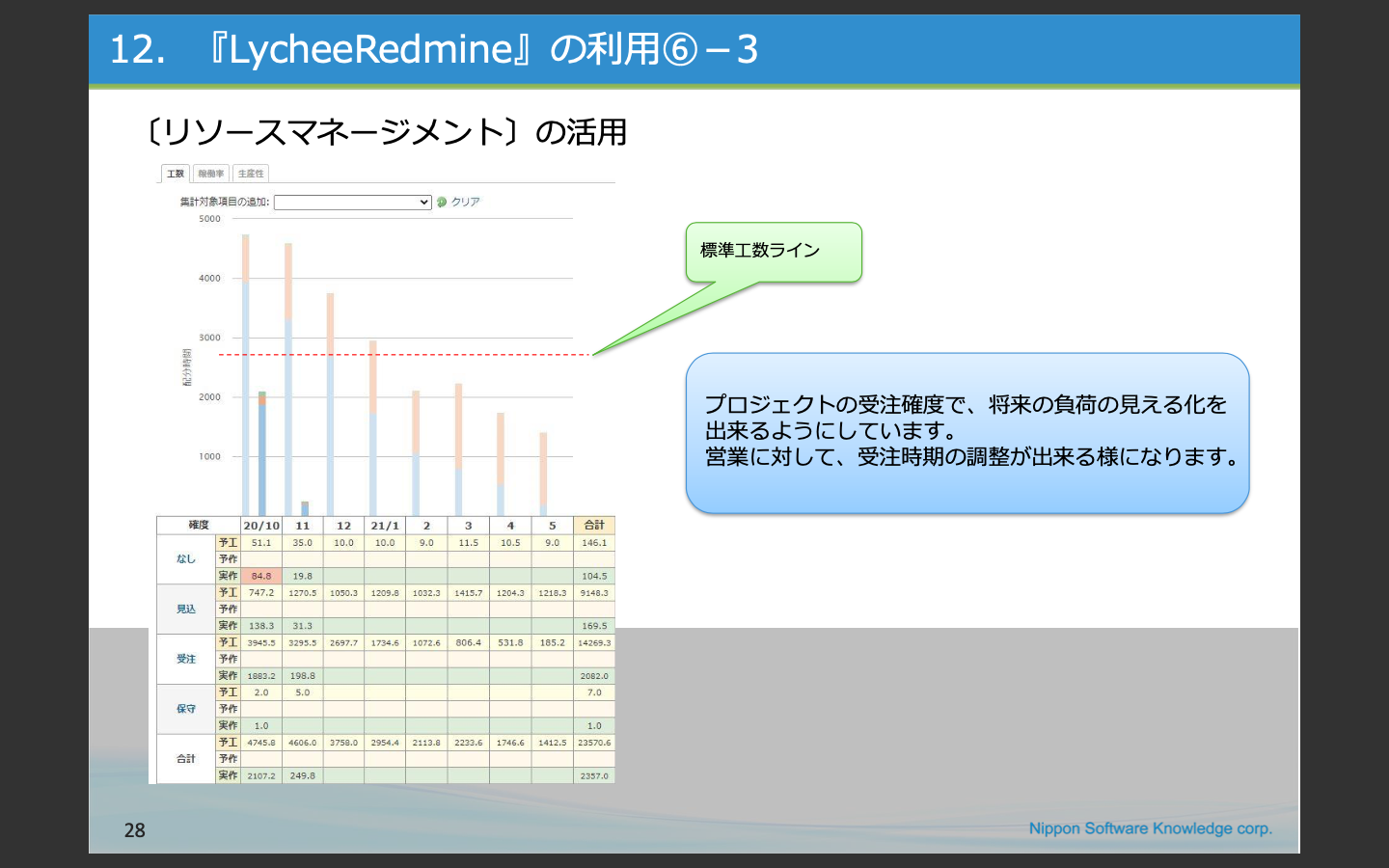Click the クリア link
Screen dimensions: 1389x868
466,203
